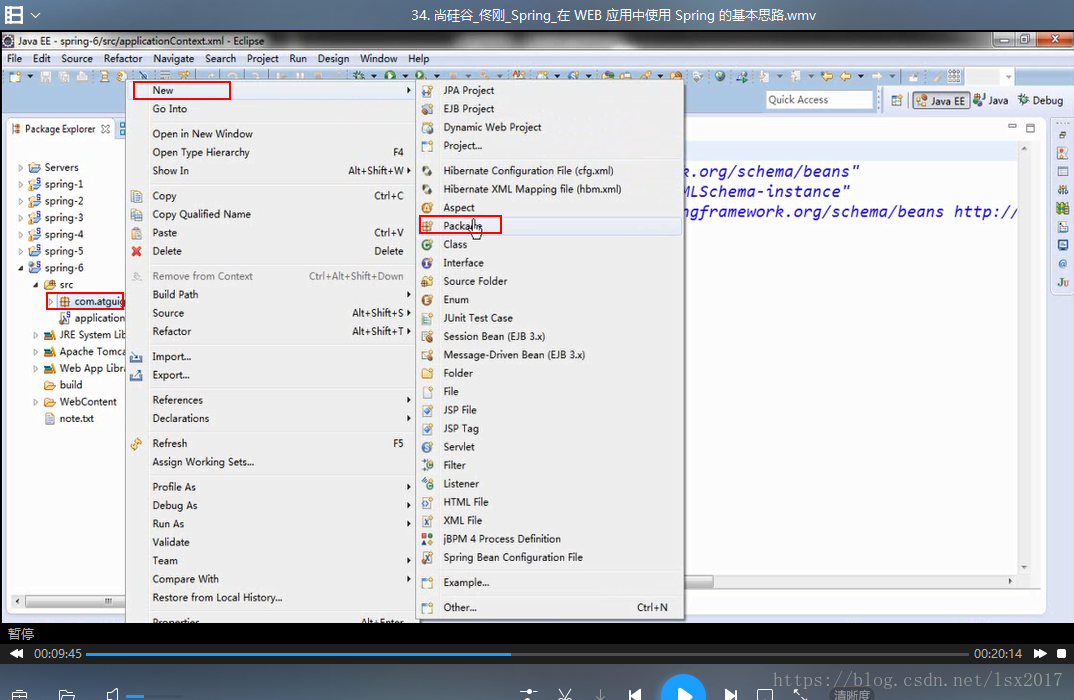The height and width of the screenshot is (700, 1074).
Task: Click the red Delete X icon
Action: [x=136, y=251]
